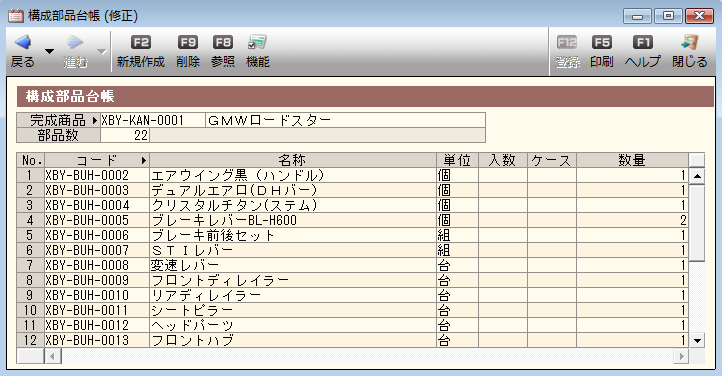The height and width of the screenshot is (376, 722).
Task: Click name リアディレイラー
Action: (206, 295)
